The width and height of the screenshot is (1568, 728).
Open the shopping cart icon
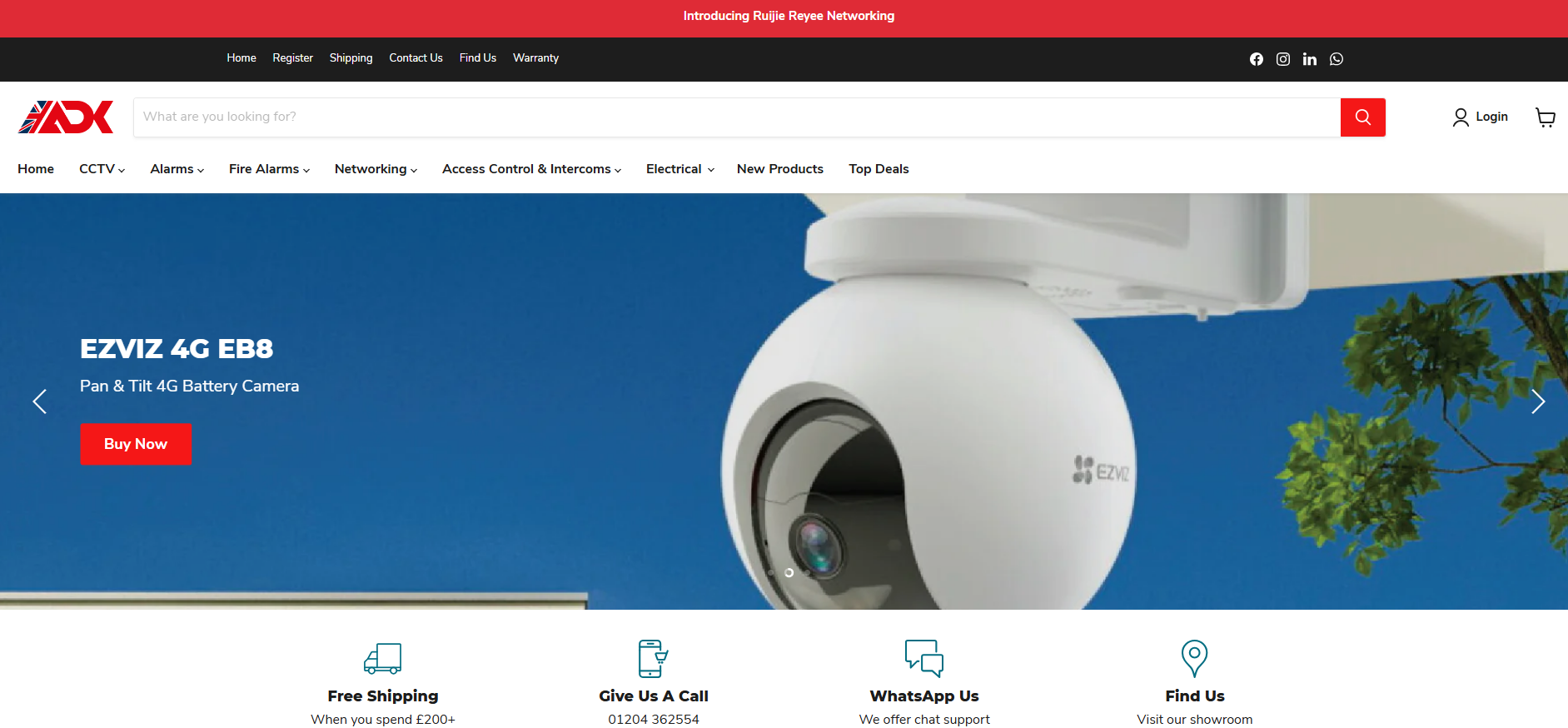point(1546,117)
